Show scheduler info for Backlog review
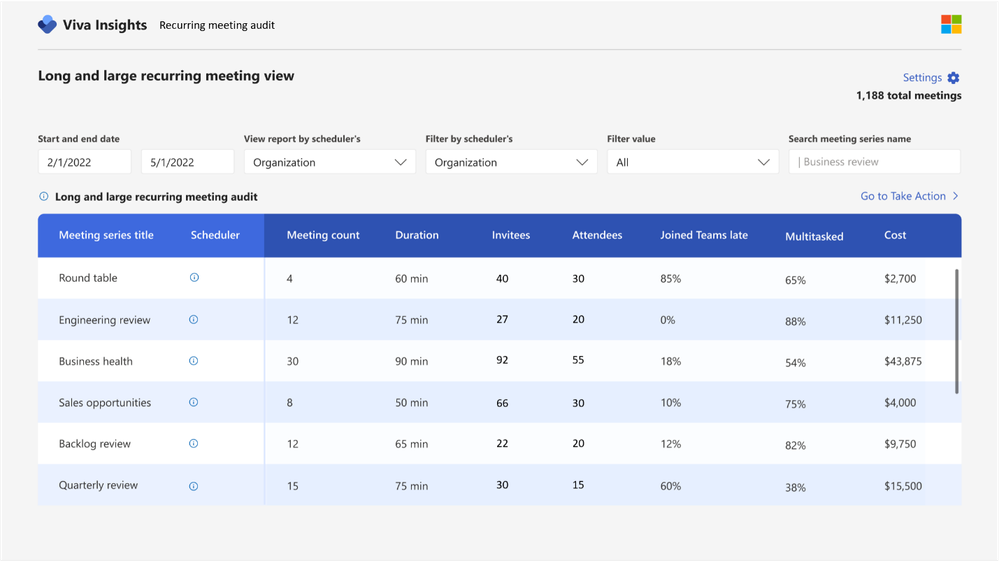This screenshot has height=561, width=999. (194, 444)
